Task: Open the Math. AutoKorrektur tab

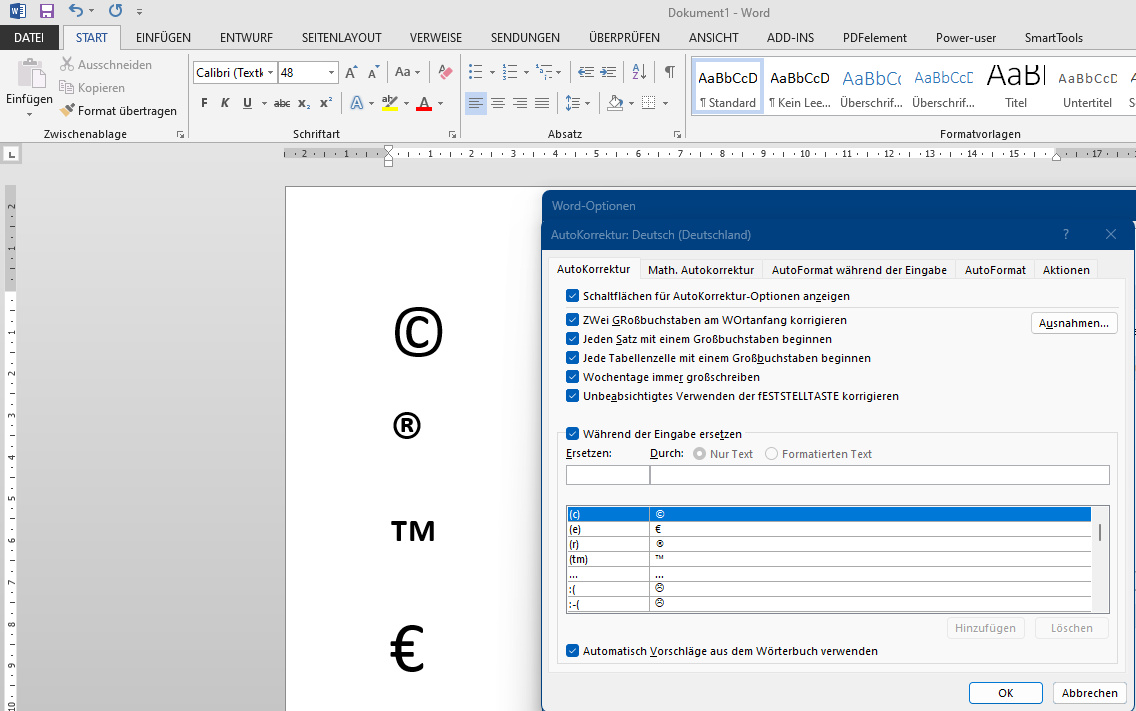Action: coord(701,270)
